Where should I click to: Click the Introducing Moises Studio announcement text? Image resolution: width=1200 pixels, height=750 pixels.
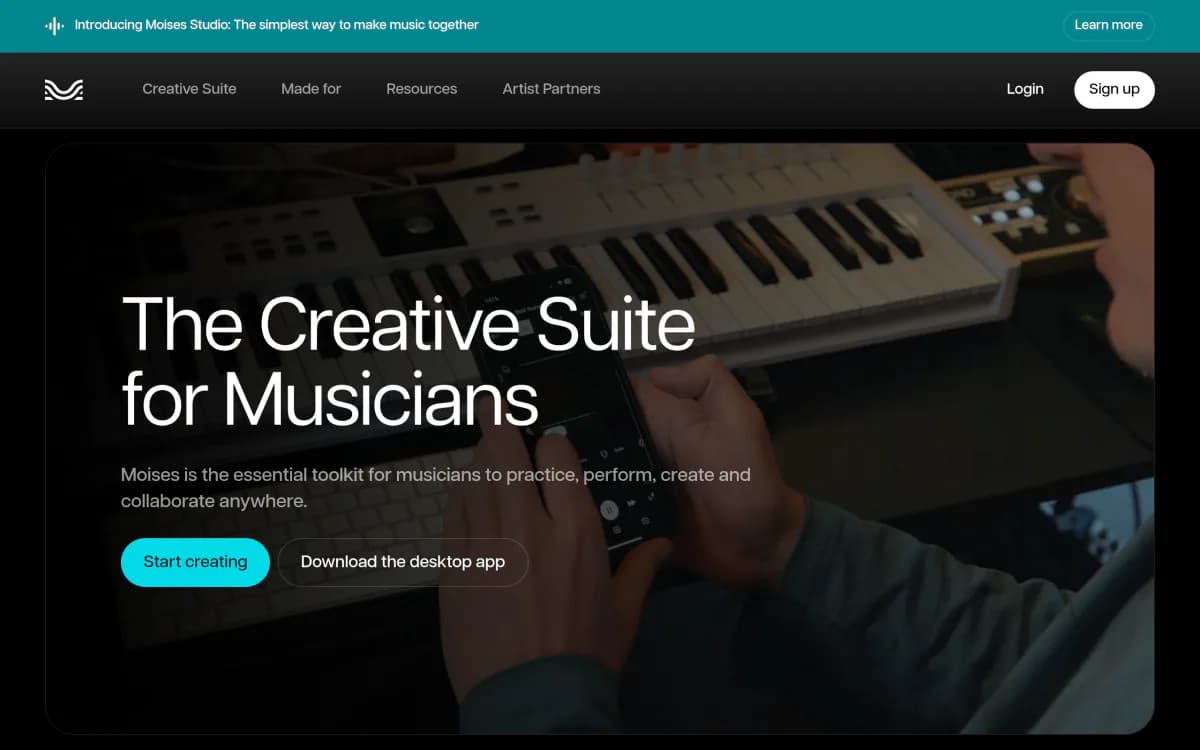click(x=277, y=25)
